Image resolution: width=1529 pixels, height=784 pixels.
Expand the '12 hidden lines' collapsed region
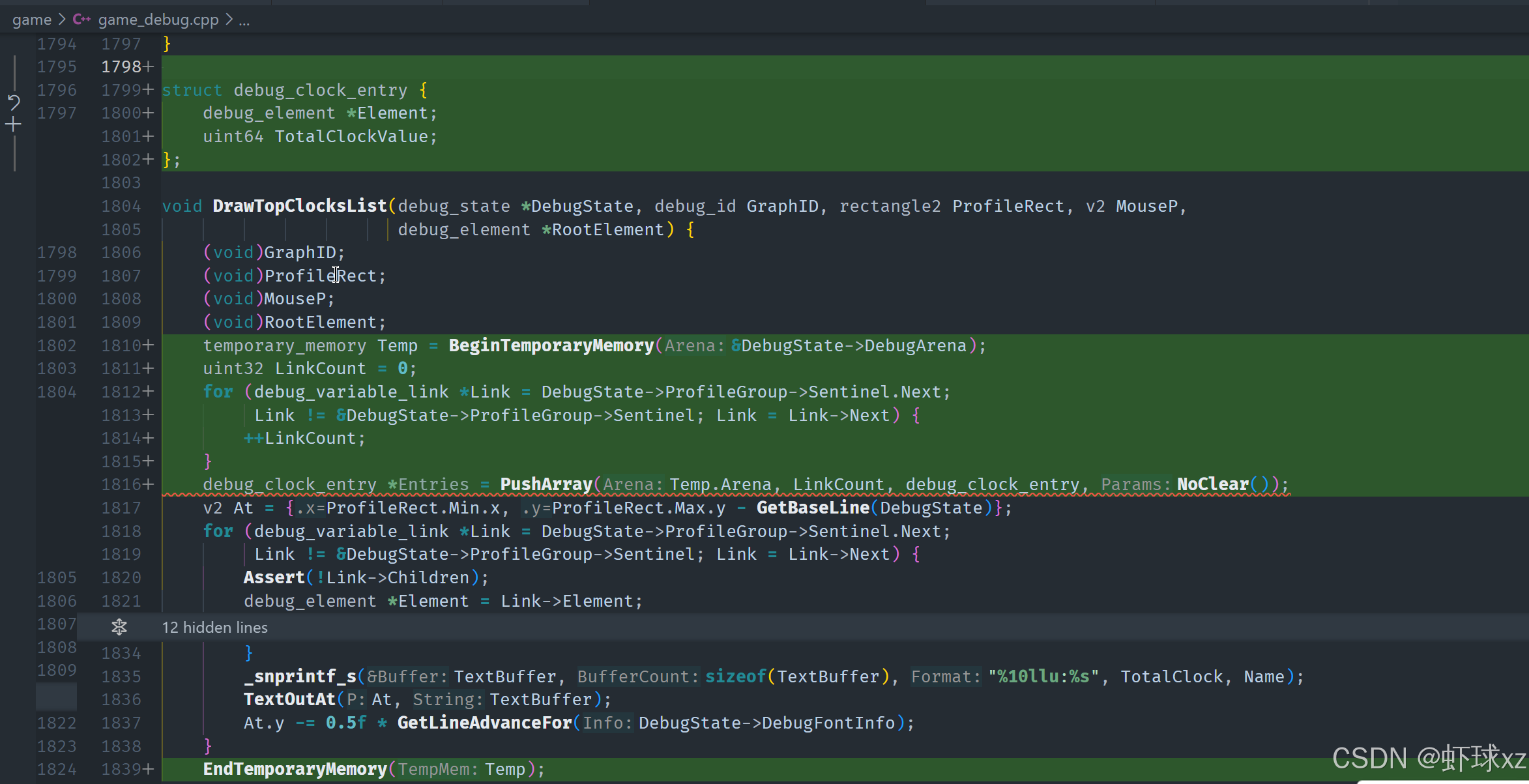pos(214,628)
